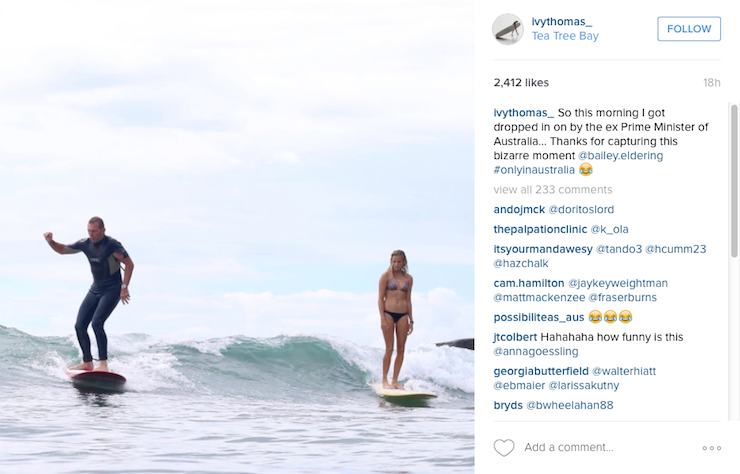Open the 18h post timestamp
740x474 pixels.
(711, 83)
